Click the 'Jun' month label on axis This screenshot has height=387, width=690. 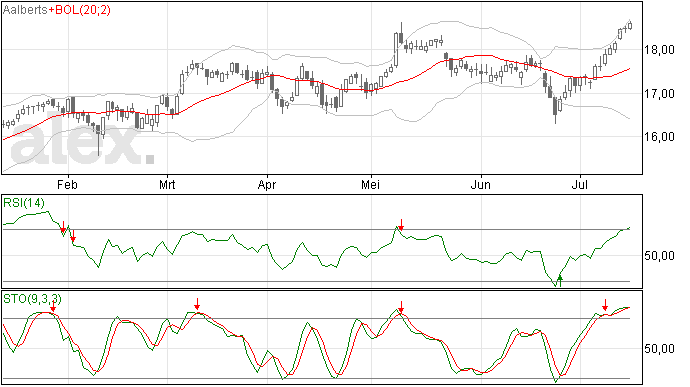[x=481, y=184]
